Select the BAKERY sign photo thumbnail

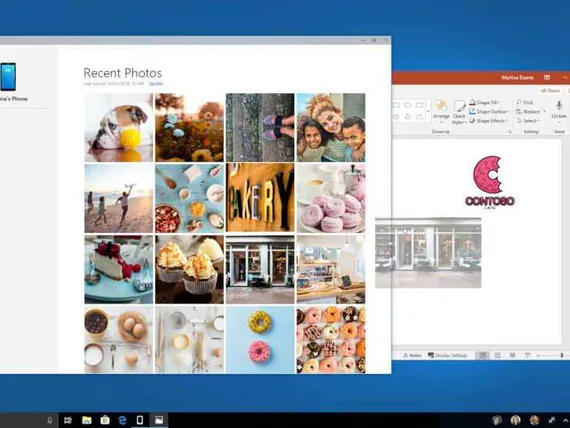(260, 198)
